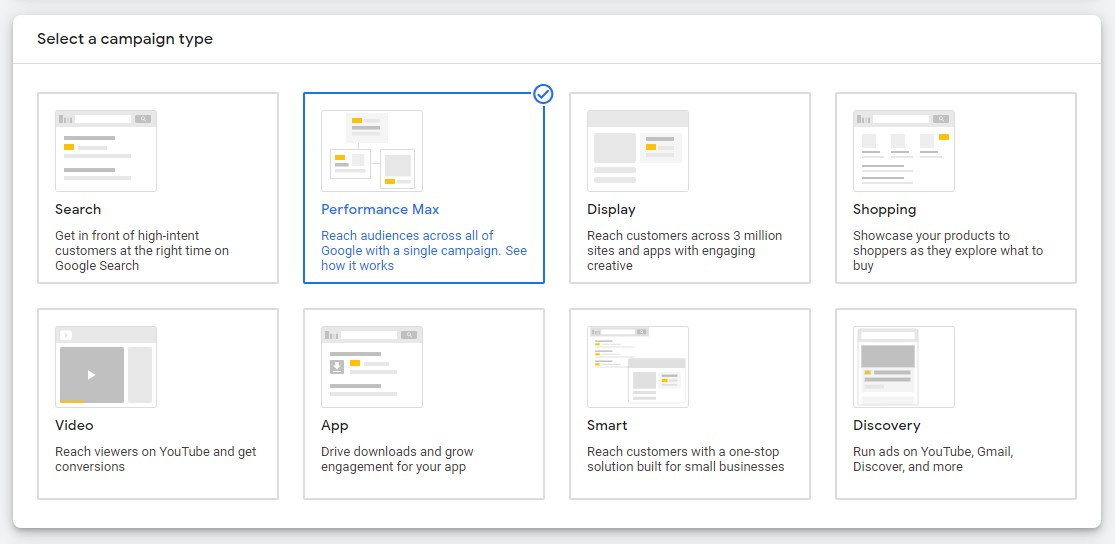The height and width of the screenshot is (544, 1115).
Task: Pick the Smart campaign type title
Action: [x=607, y=425]
